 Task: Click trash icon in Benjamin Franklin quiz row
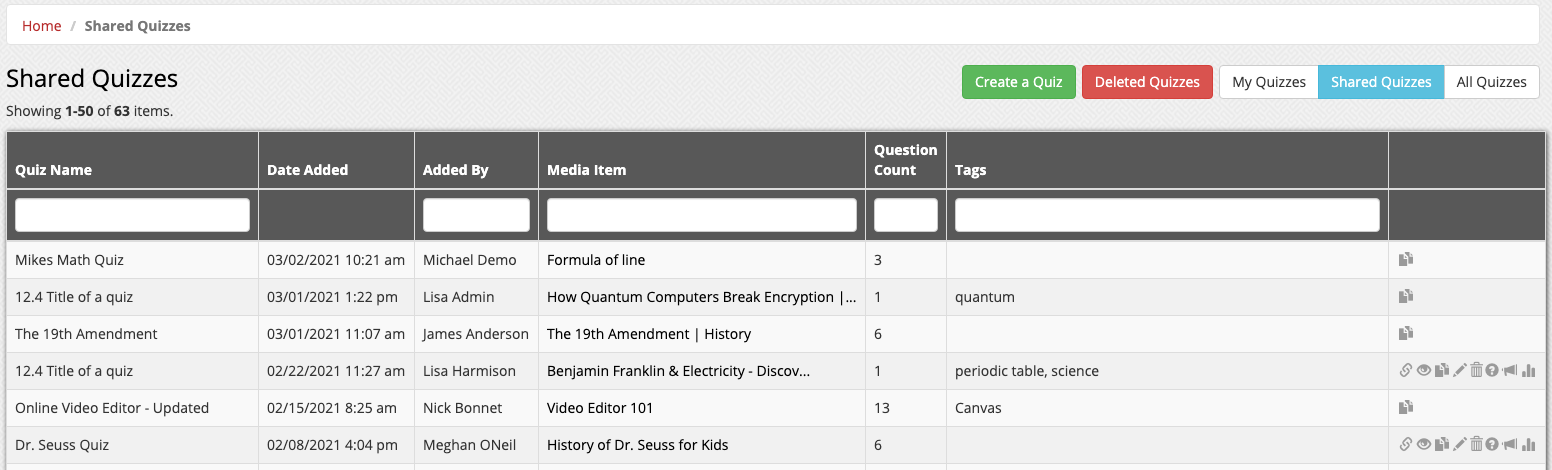(x=1476, y=371)
